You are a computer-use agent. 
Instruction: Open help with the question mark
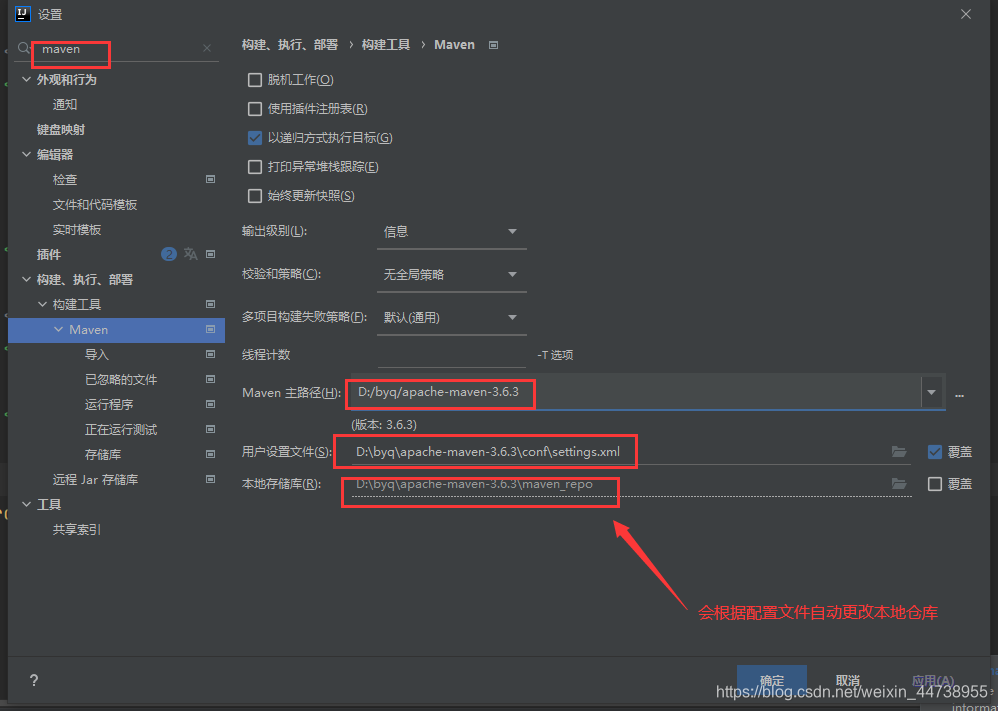pos(34,680)
